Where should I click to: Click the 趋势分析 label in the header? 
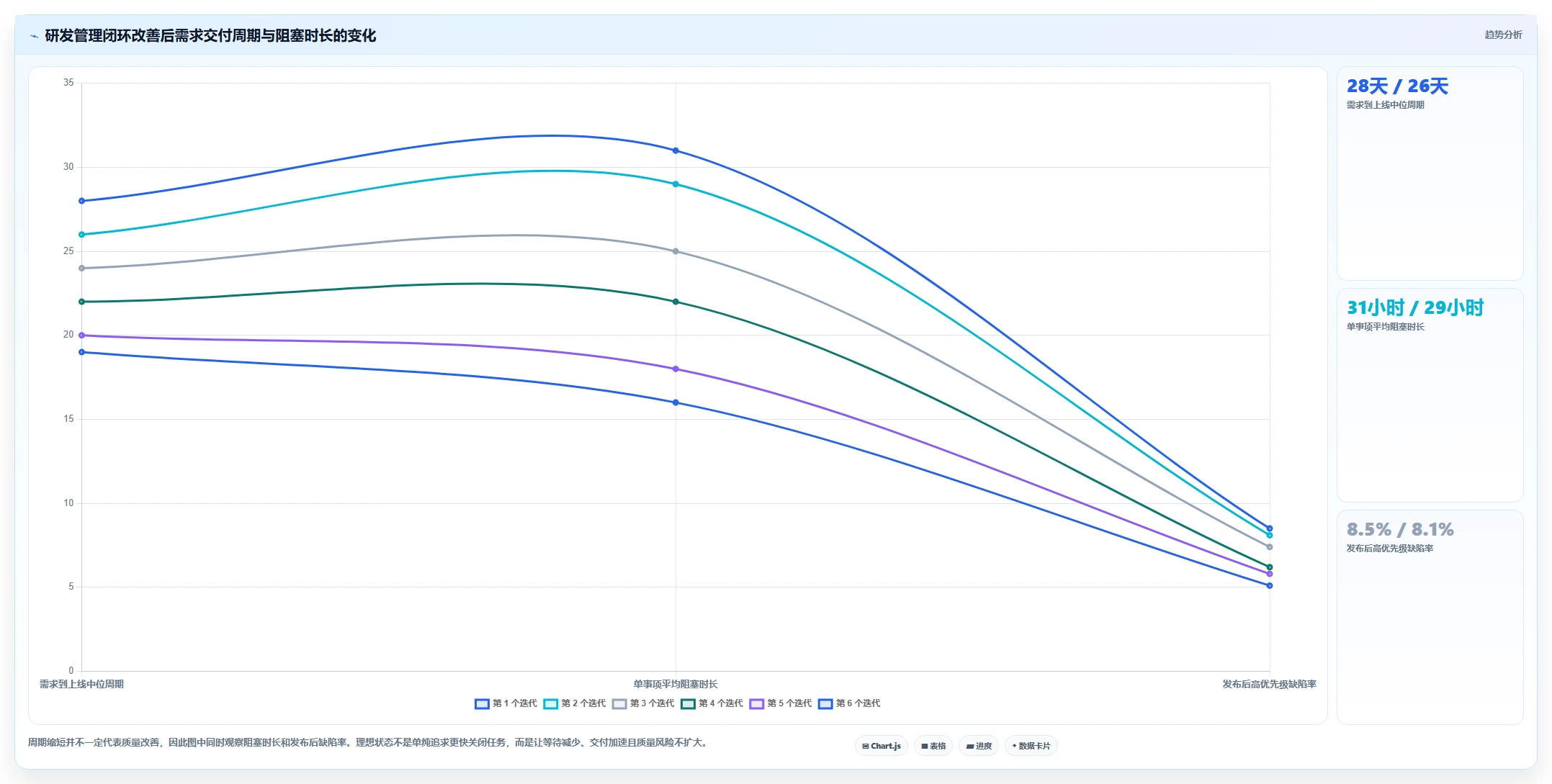coord(1503,35)
